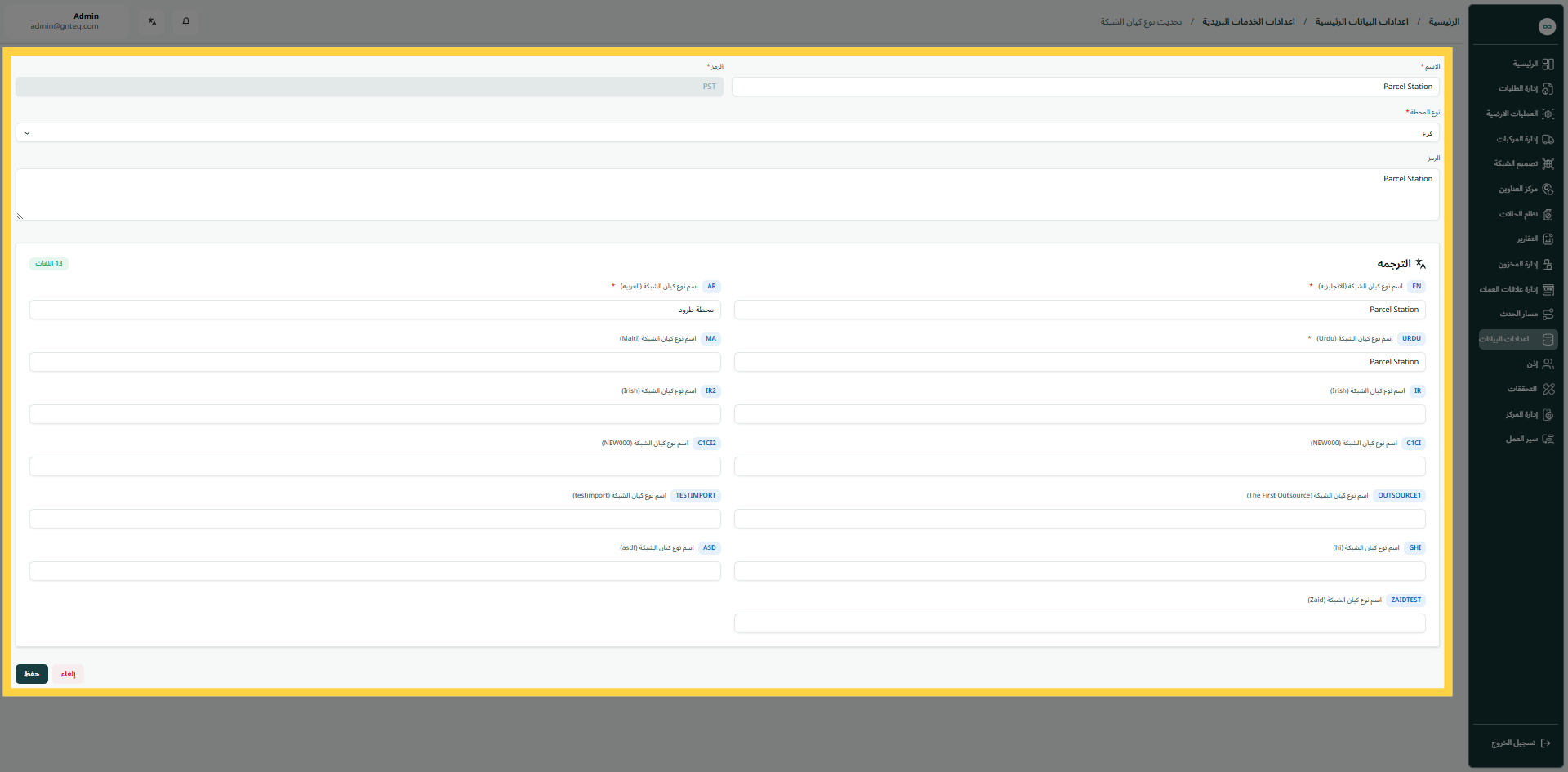
Task: Click the IR (Irish) translation input
Action: pyautogui.click(x=1080, y=414)
